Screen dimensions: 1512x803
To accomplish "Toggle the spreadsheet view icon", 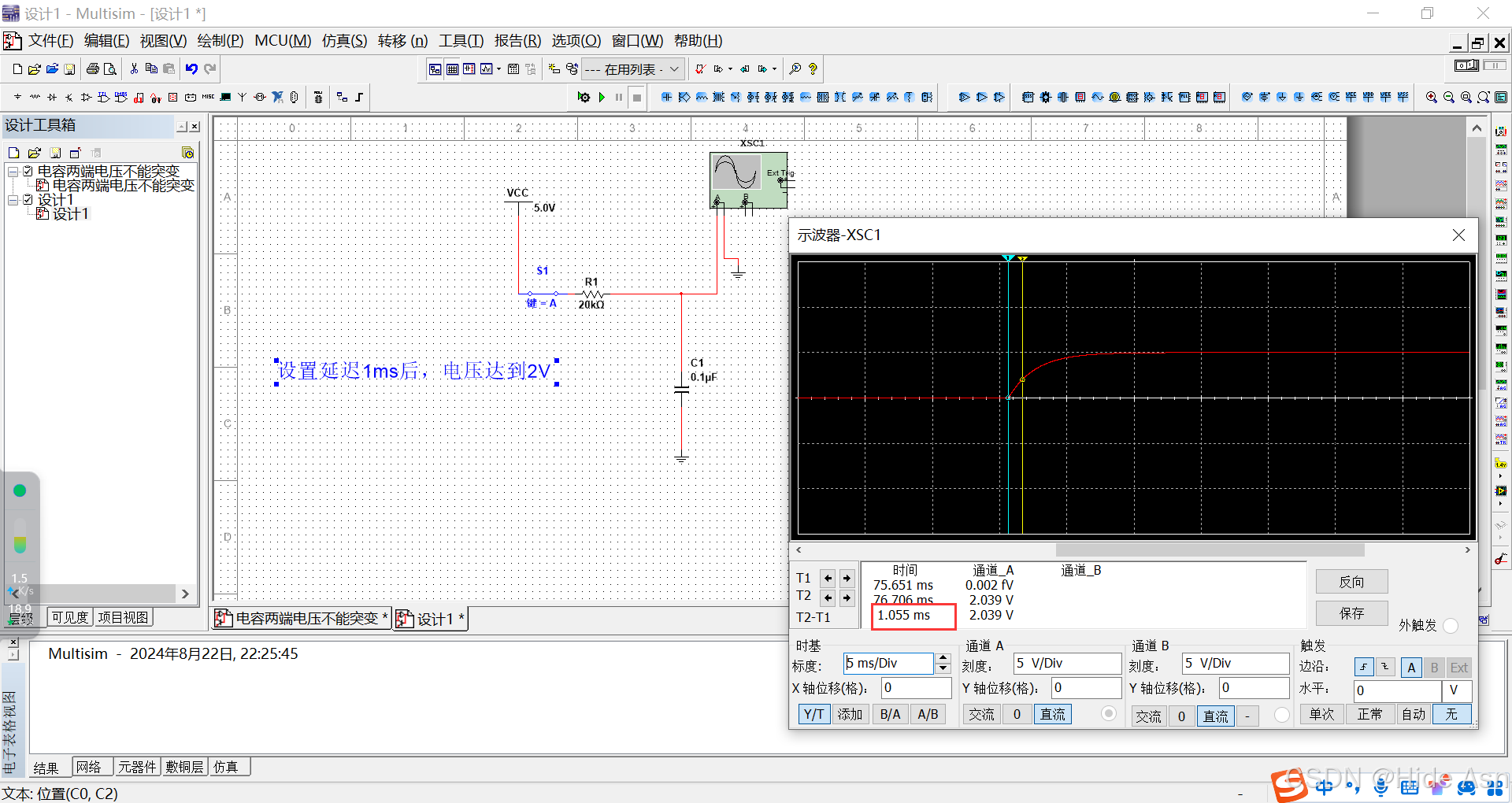I will click(453, 69).
